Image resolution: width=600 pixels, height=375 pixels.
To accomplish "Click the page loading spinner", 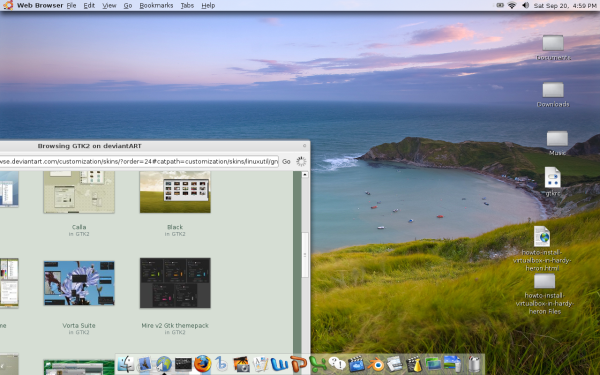I will (x=301, y=161).
